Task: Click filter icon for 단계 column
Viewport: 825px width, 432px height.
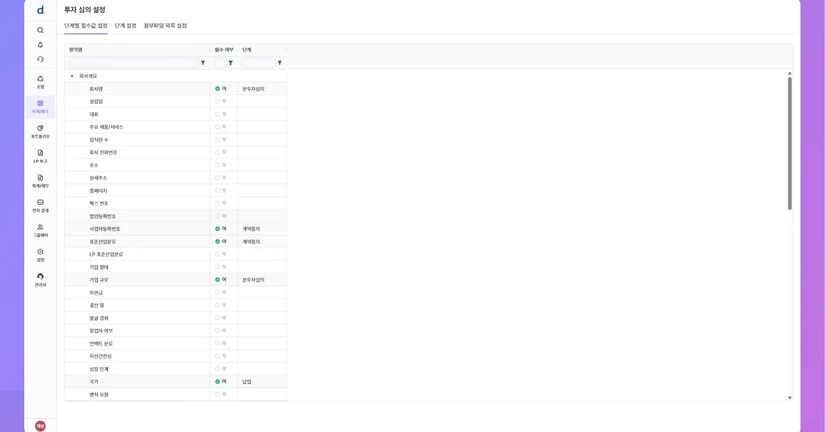Action: pos(279,63)
